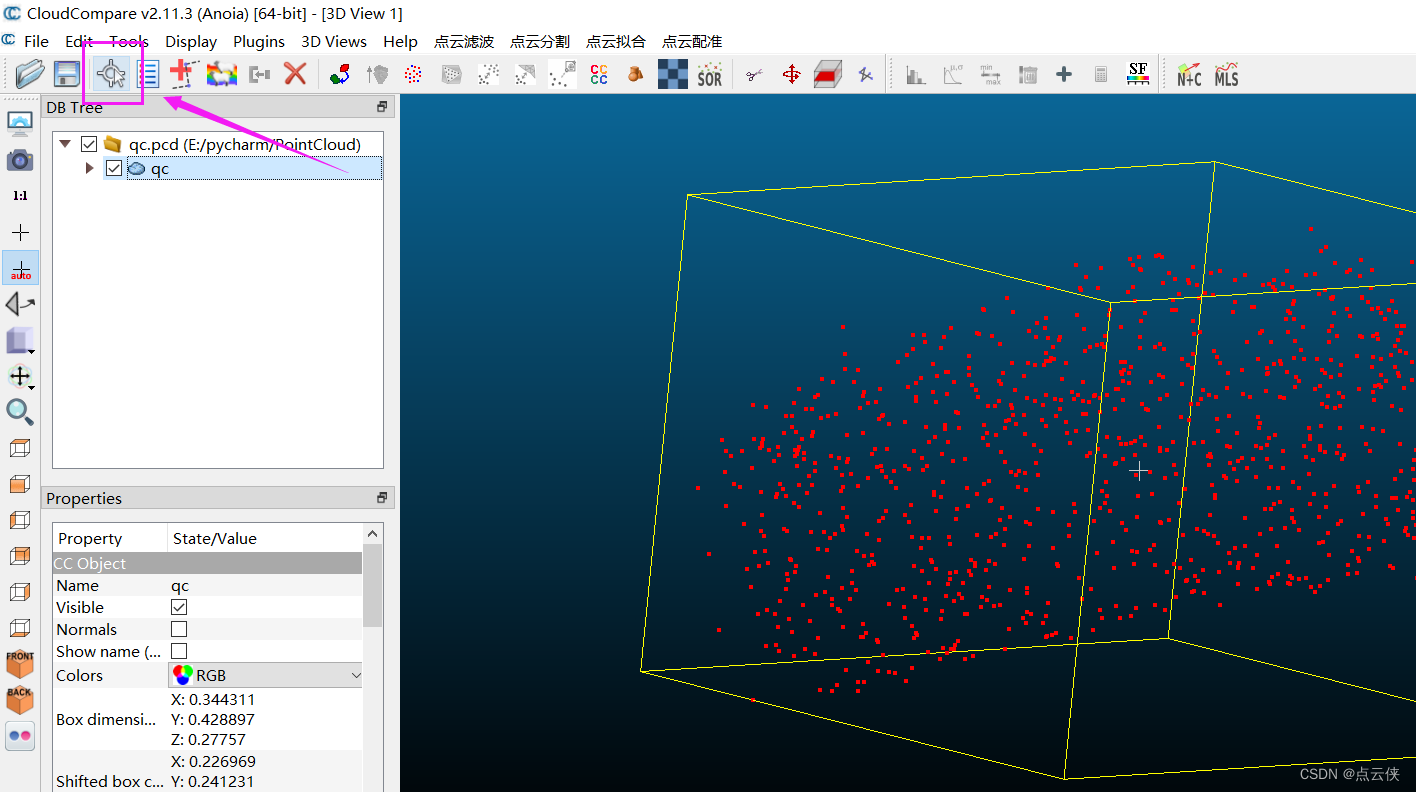Open the 点云拟合 menu
This screenshot has width=1416, height=792.
coord(616,41)
